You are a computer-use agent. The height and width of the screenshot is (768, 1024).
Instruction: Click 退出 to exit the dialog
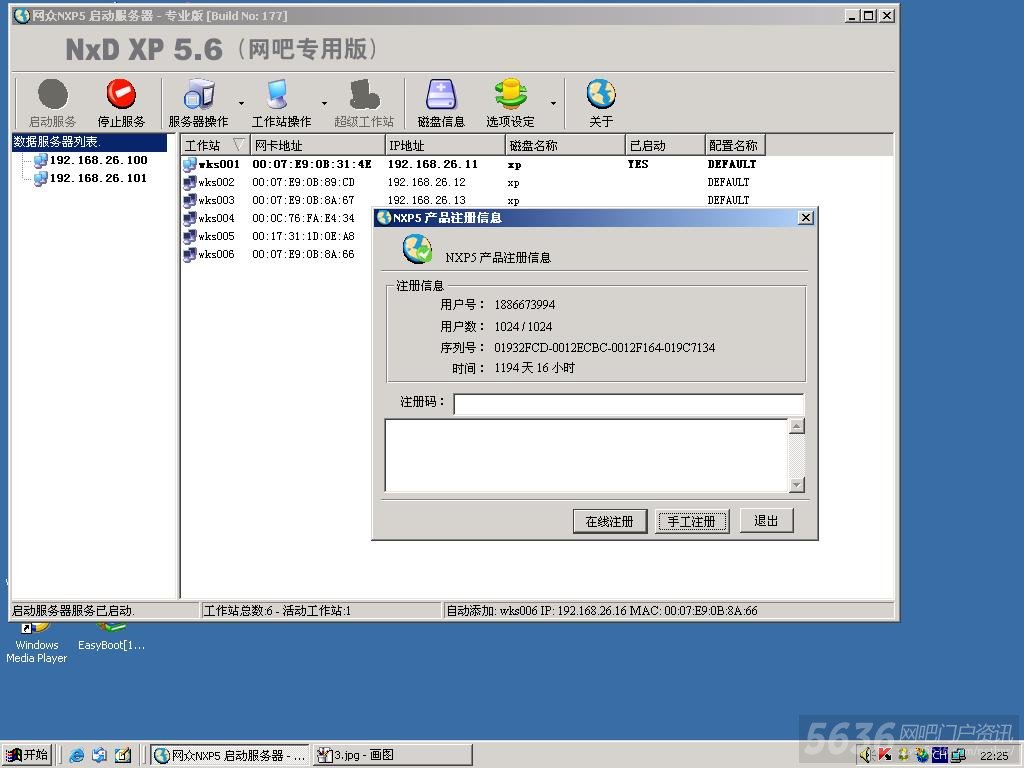[x=766, y=520]
